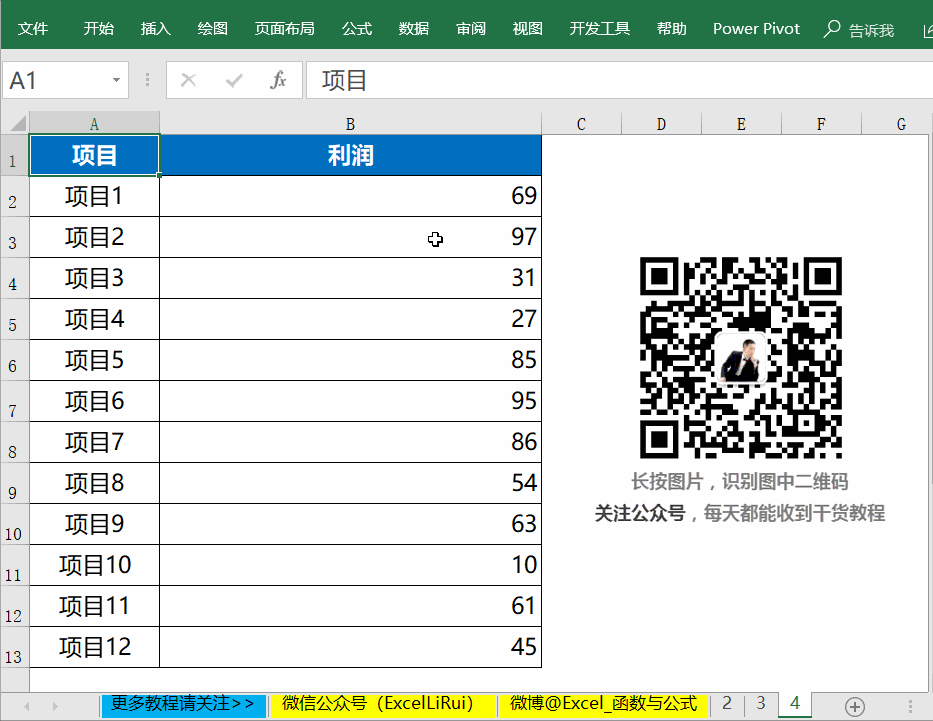Select the cell 项目10

pos(94,565)
